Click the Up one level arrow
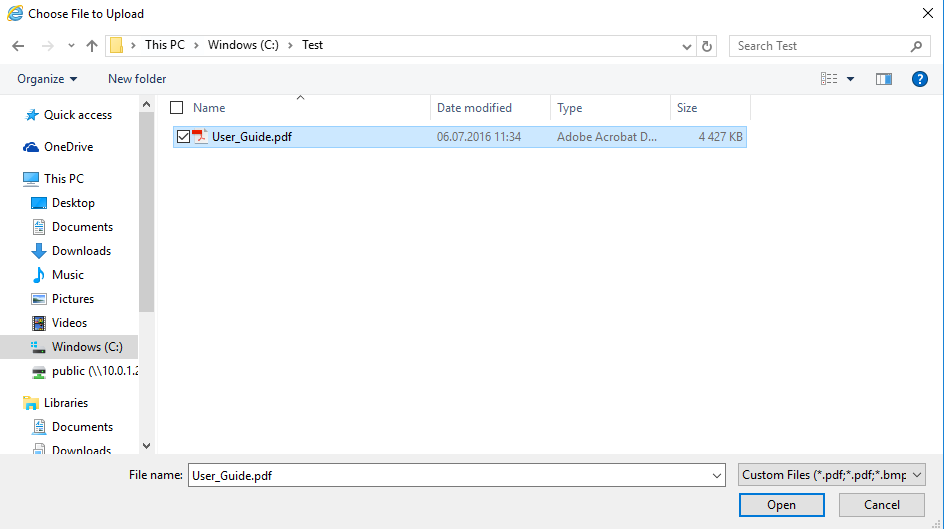The height and width of the screenshot is (529, 944). tap(92, 46)
